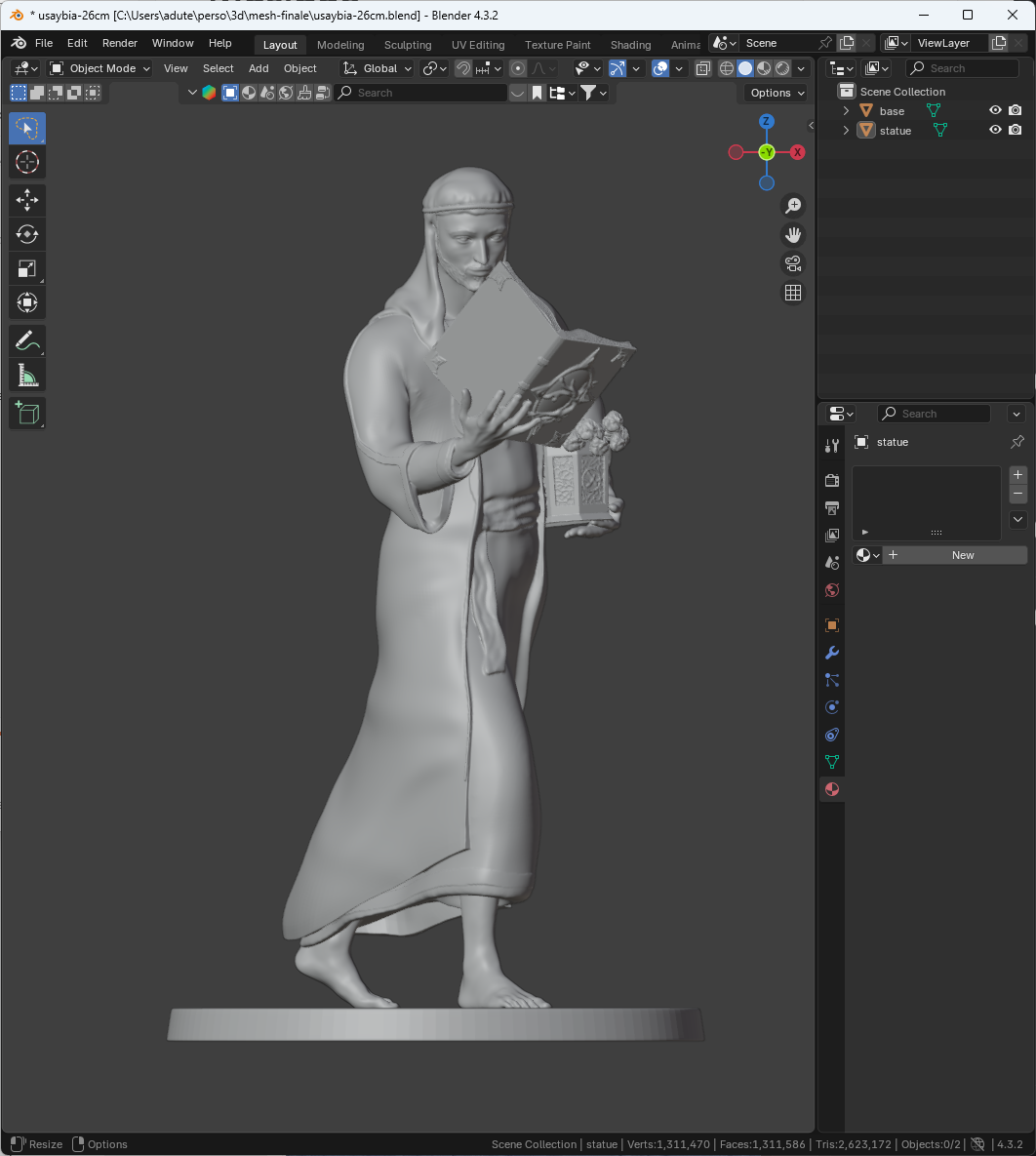Click the red X axis gizmo
The image size is (1036, 1156).
[798, 152]
